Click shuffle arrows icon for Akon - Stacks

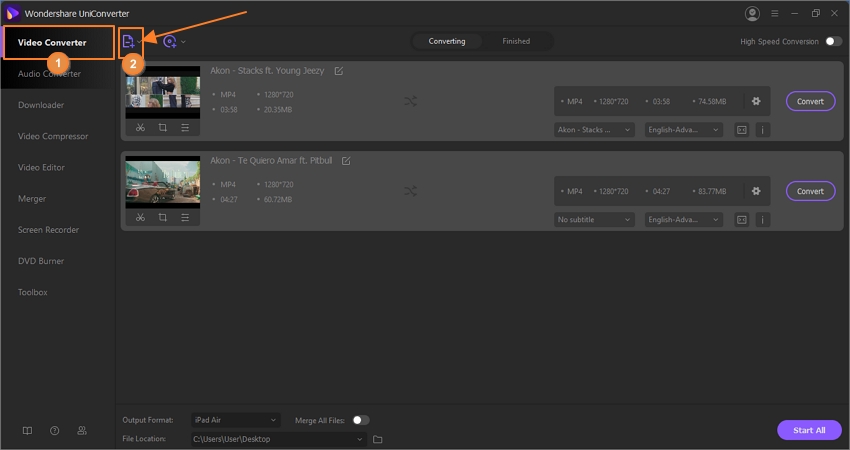(x=410, y=101)
